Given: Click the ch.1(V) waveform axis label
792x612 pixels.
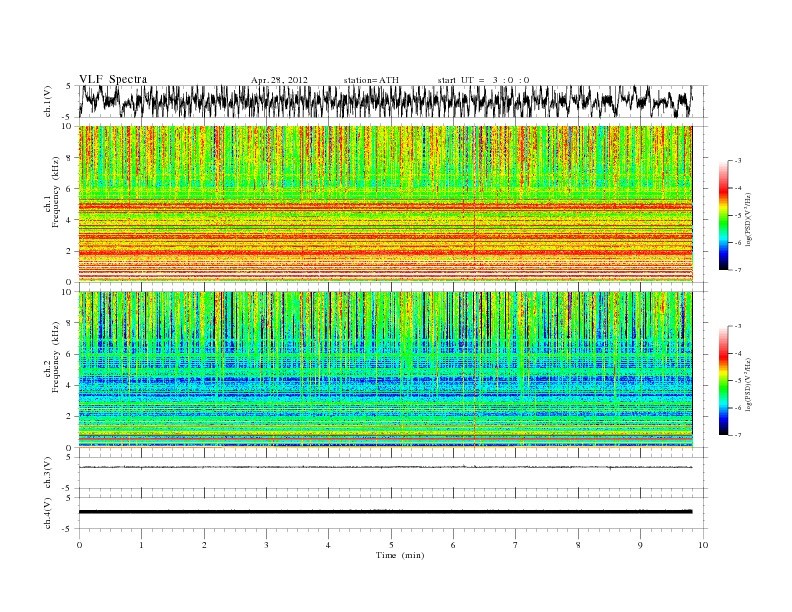Looking at the screenshot, I should pos(47,101).
